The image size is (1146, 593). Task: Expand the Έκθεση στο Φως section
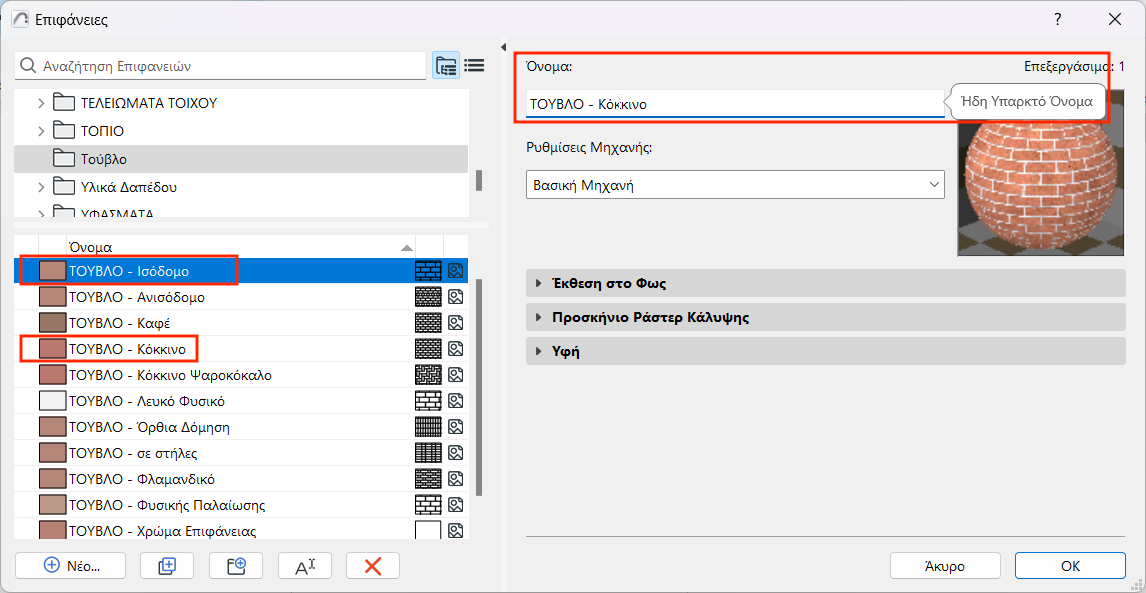(825, 283)
